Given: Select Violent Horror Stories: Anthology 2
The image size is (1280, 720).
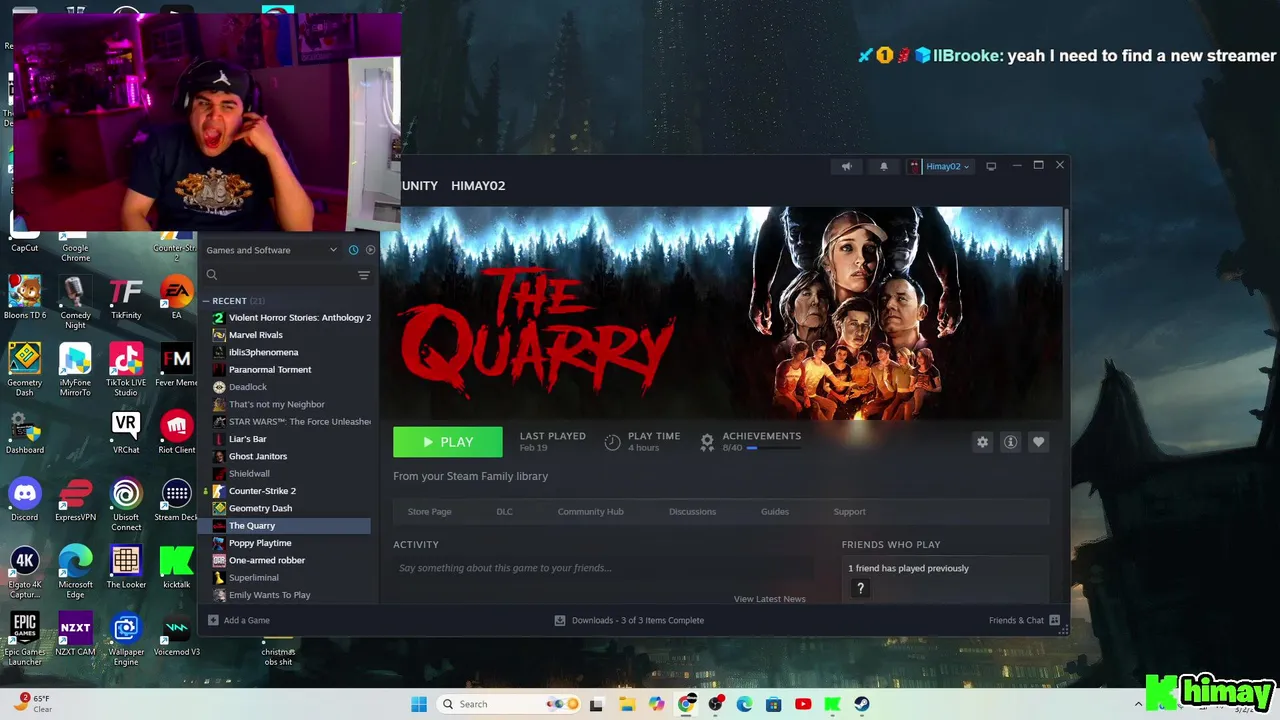Looking at the screenshot, I should tap(291, 318).
